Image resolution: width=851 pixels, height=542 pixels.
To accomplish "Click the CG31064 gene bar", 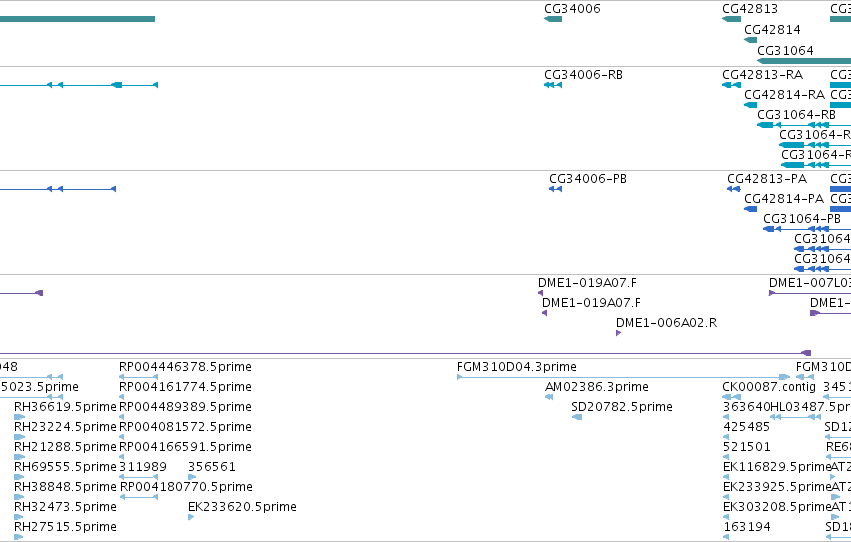I will [804, 61].
